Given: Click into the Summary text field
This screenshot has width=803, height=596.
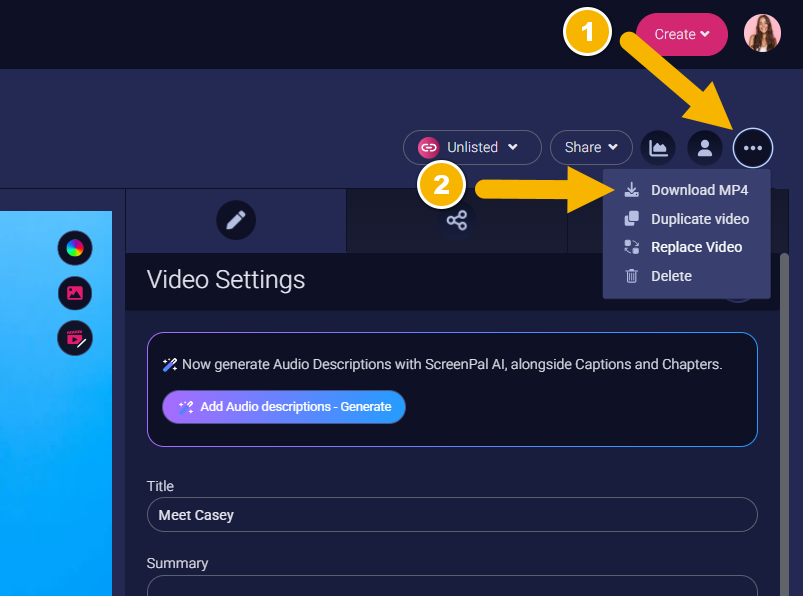Looking at the screenshot, I should 452,585.
